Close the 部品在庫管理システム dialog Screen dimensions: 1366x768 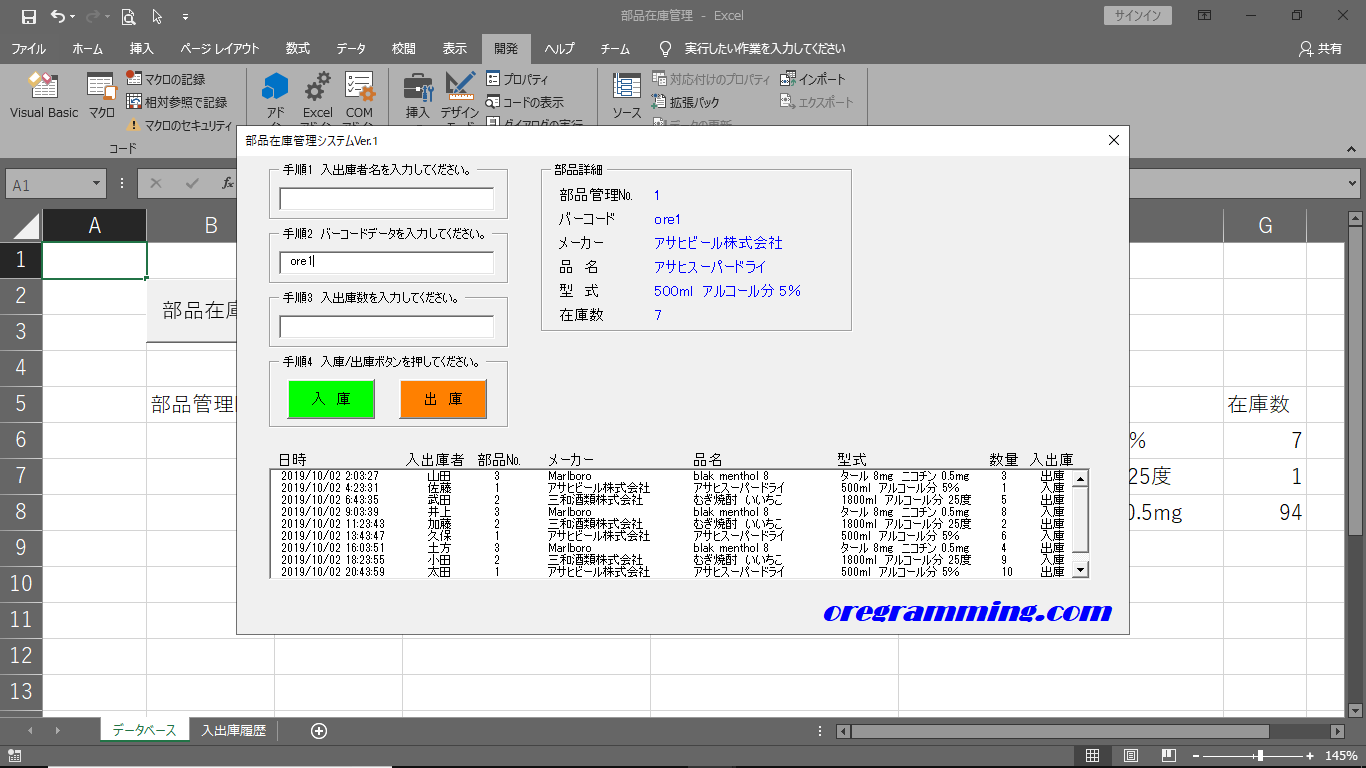click(1114, 140)
